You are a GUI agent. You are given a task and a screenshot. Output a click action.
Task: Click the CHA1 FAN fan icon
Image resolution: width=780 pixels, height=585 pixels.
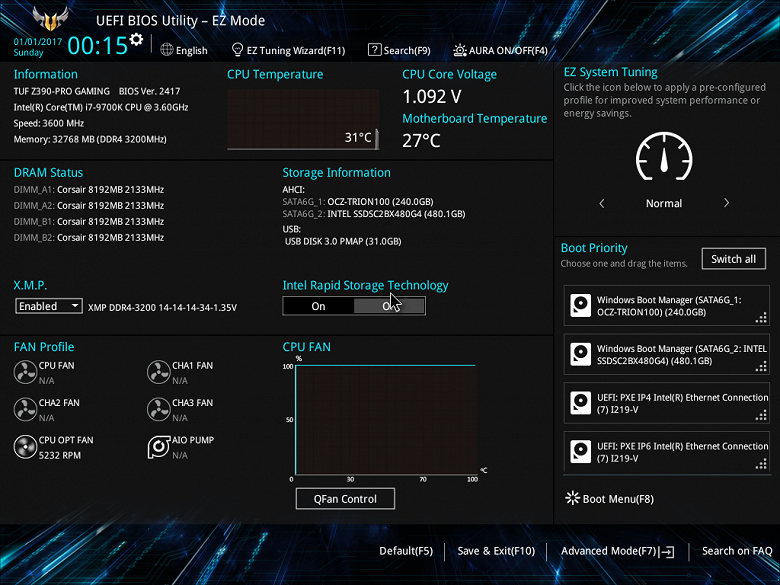coord(159,372)
